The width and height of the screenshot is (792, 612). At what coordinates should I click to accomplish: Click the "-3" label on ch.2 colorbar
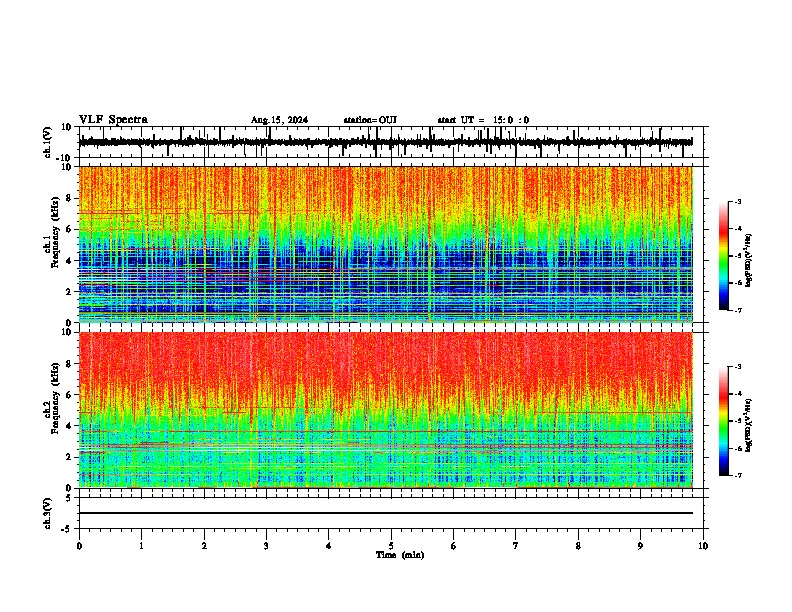tap(738, 367)
